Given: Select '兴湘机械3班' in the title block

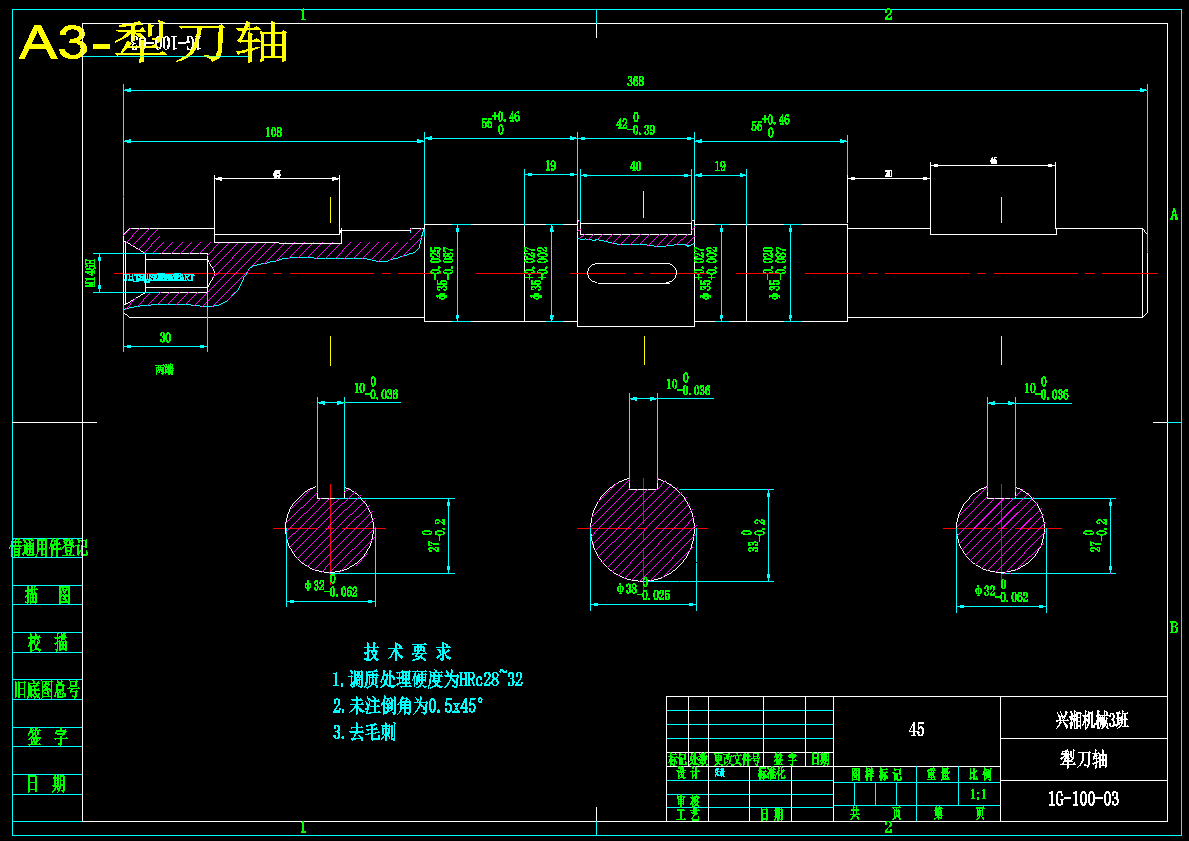Looking at the screenshot, I should (x=1092, y=720).
